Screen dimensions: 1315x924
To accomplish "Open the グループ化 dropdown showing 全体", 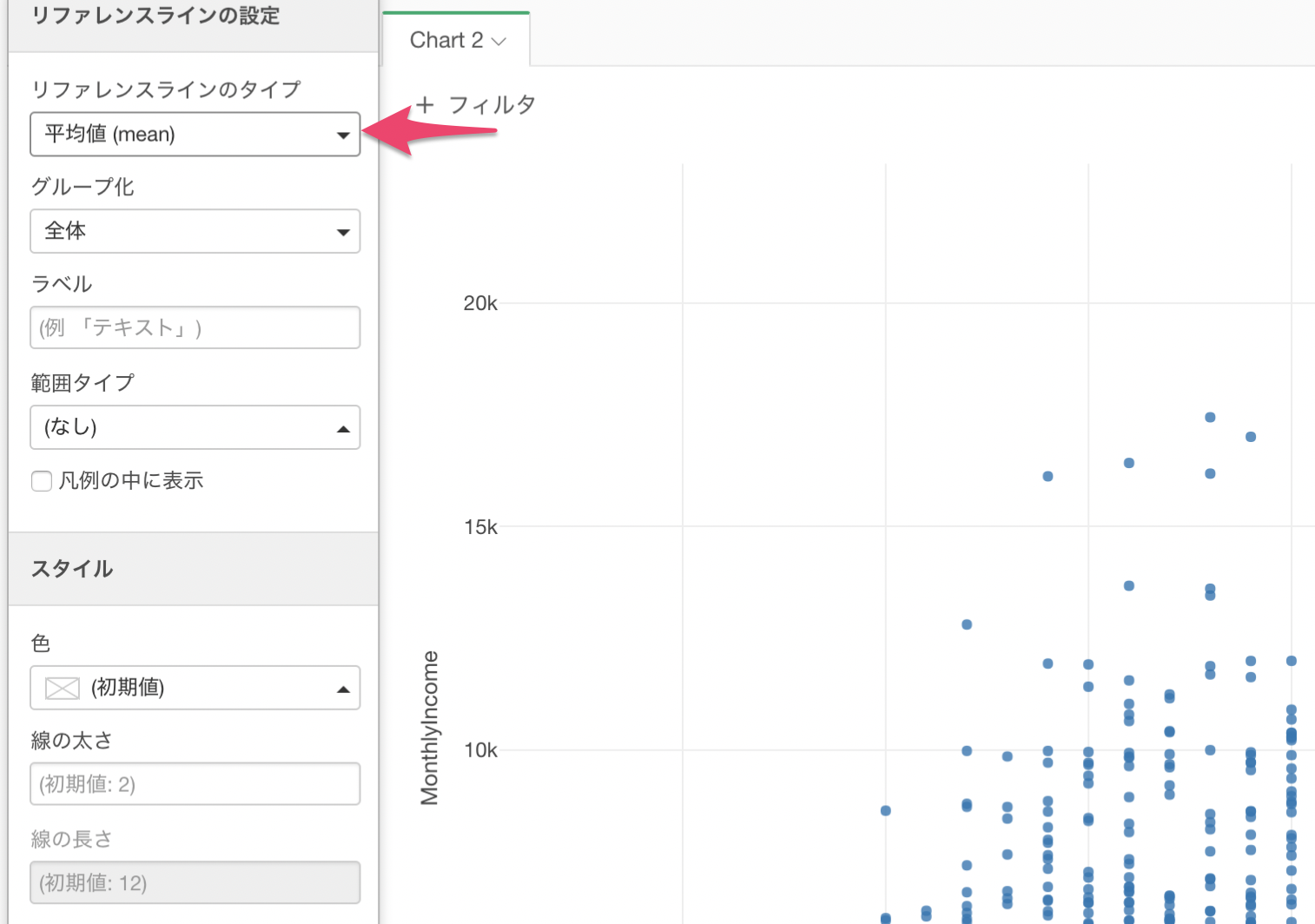I will pos(195,231).
